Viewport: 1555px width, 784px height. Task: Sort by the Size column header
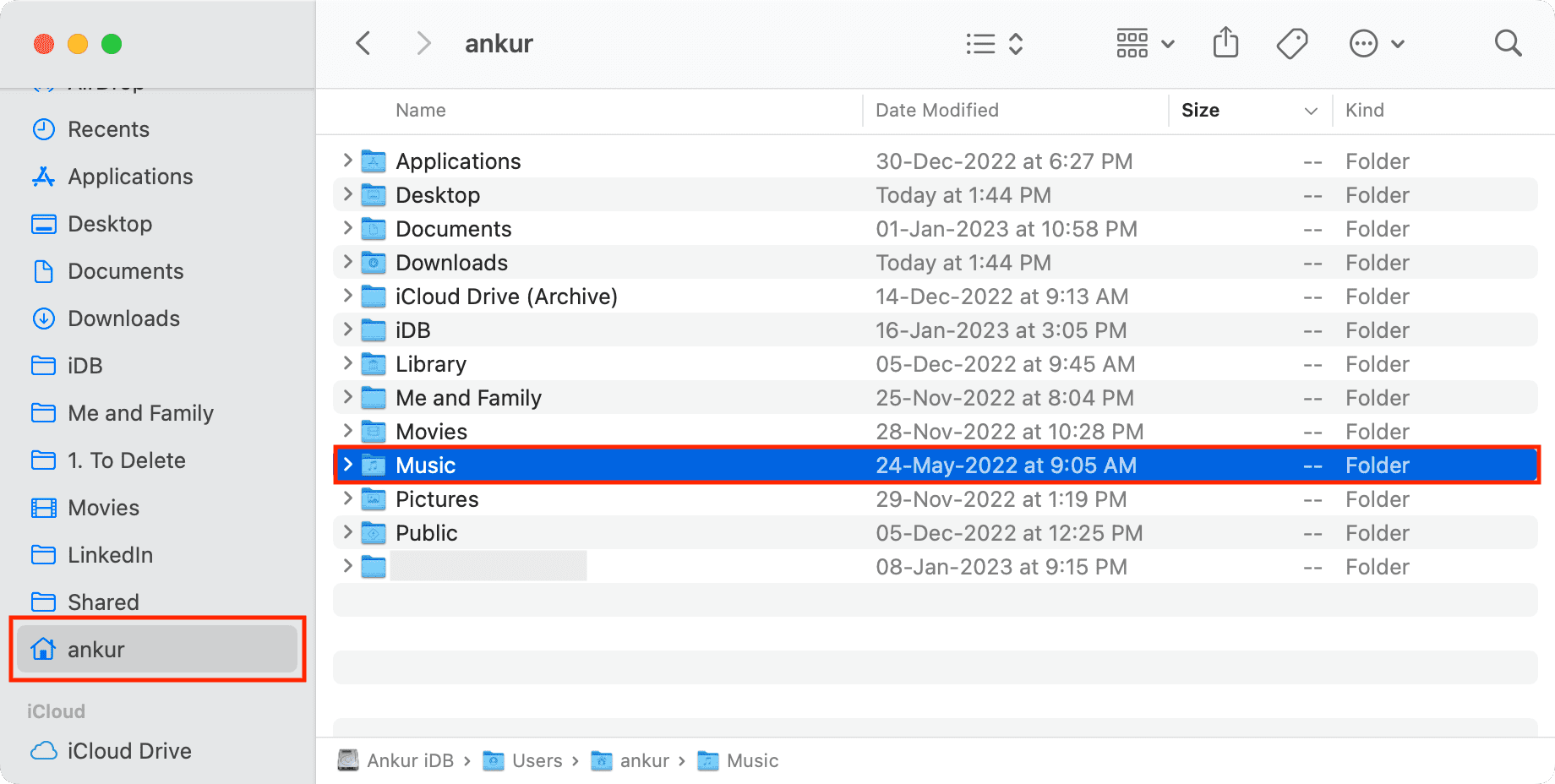1200,111
